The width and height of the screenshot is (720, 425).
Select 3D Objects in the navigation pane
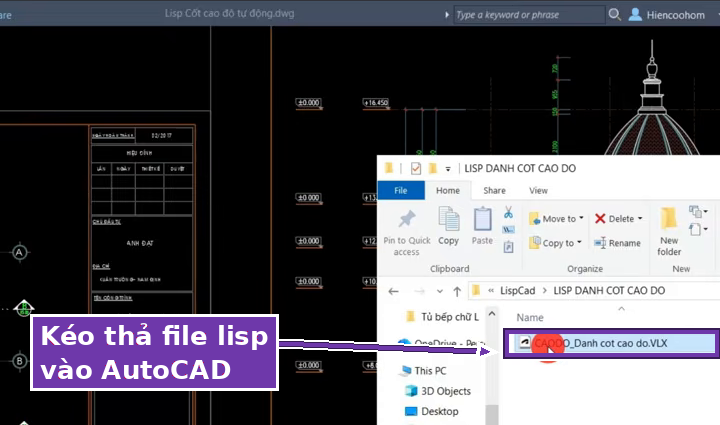click(438, 391)
